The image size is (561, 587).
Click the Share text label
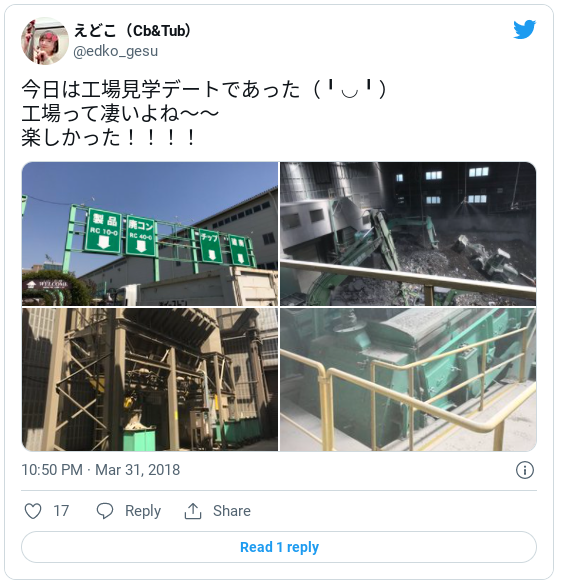click(232, 511)
